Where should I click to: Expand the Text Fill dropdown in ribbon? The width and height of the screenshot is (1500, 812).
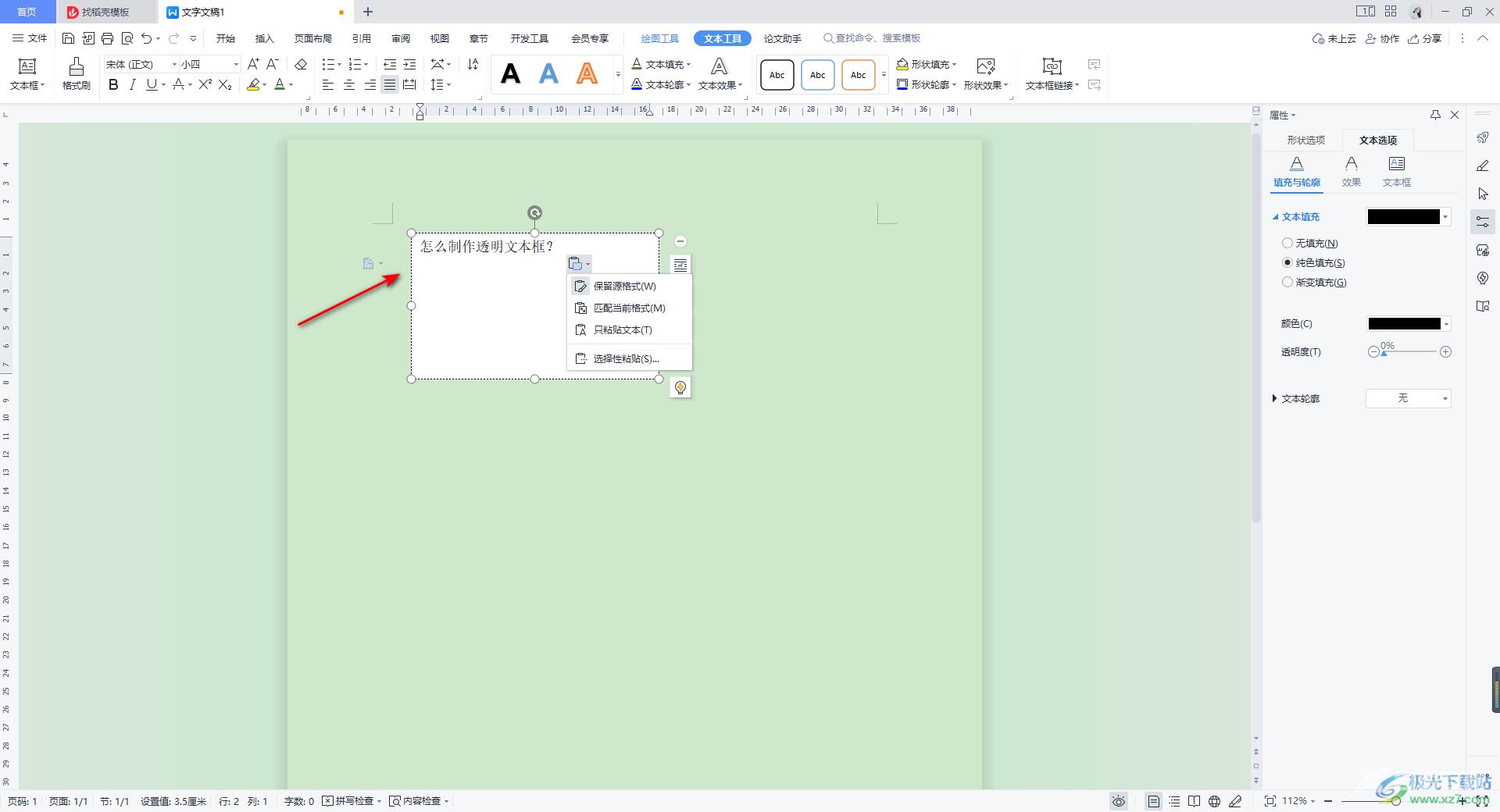[688, 64]
